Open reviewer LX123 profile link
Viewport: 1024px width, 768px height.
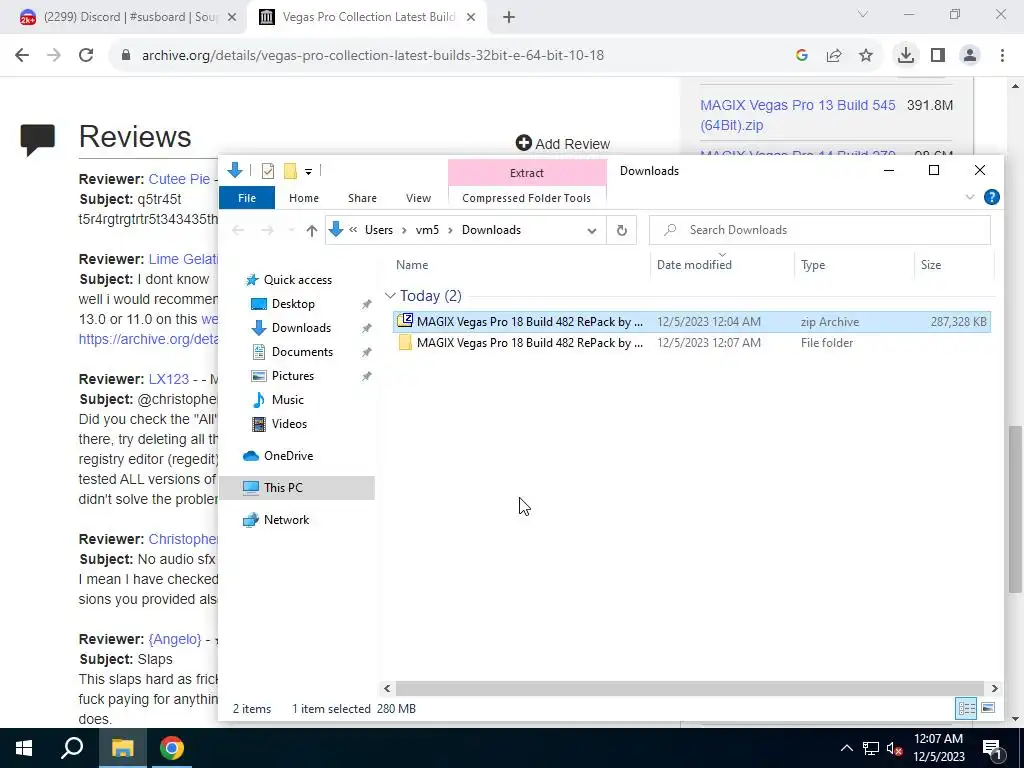(x=168, y=379)
